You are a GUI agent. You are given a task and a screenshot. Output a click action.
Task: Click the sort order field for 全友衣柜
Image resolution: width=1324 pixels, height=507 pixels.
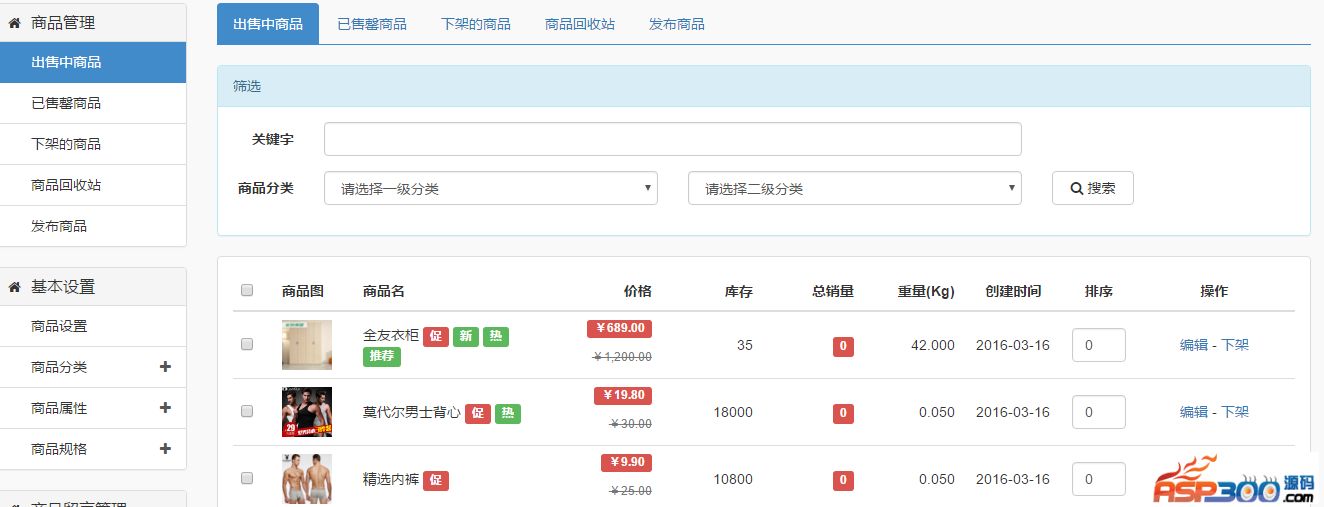tap(1099, 345)
